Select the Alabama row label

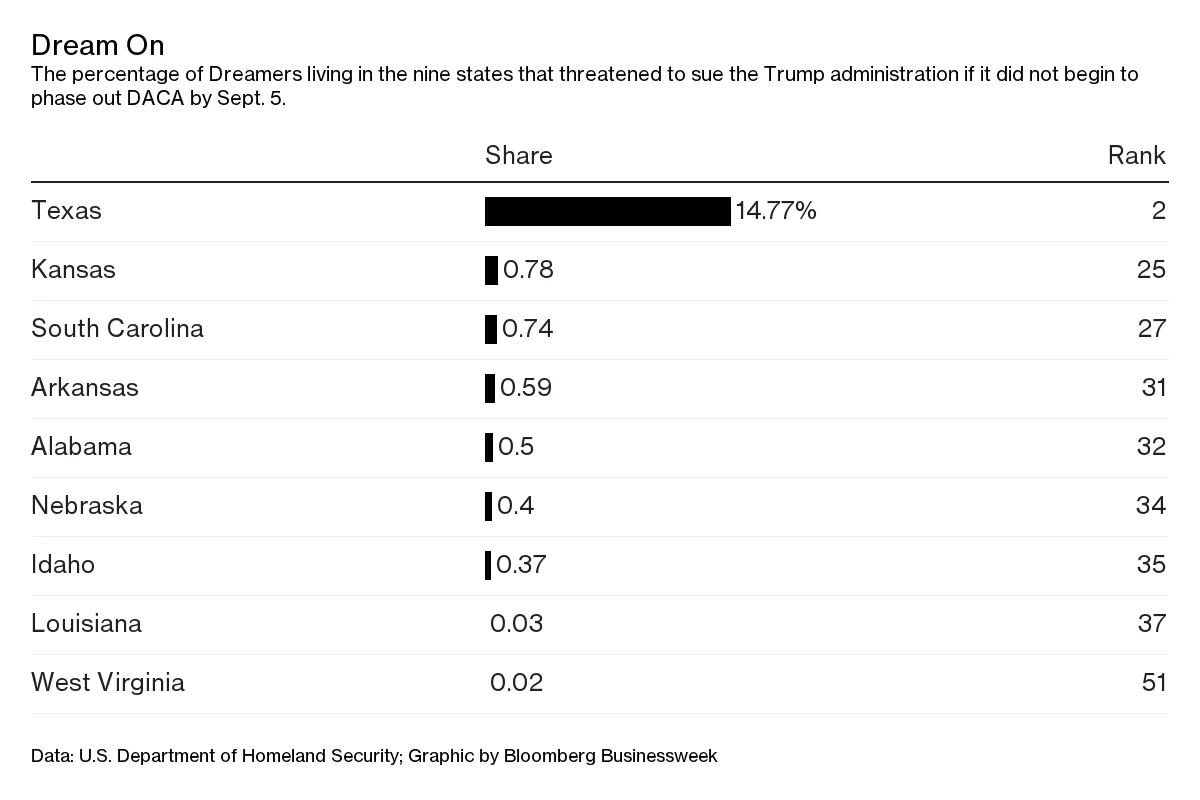tap(82, 447)
